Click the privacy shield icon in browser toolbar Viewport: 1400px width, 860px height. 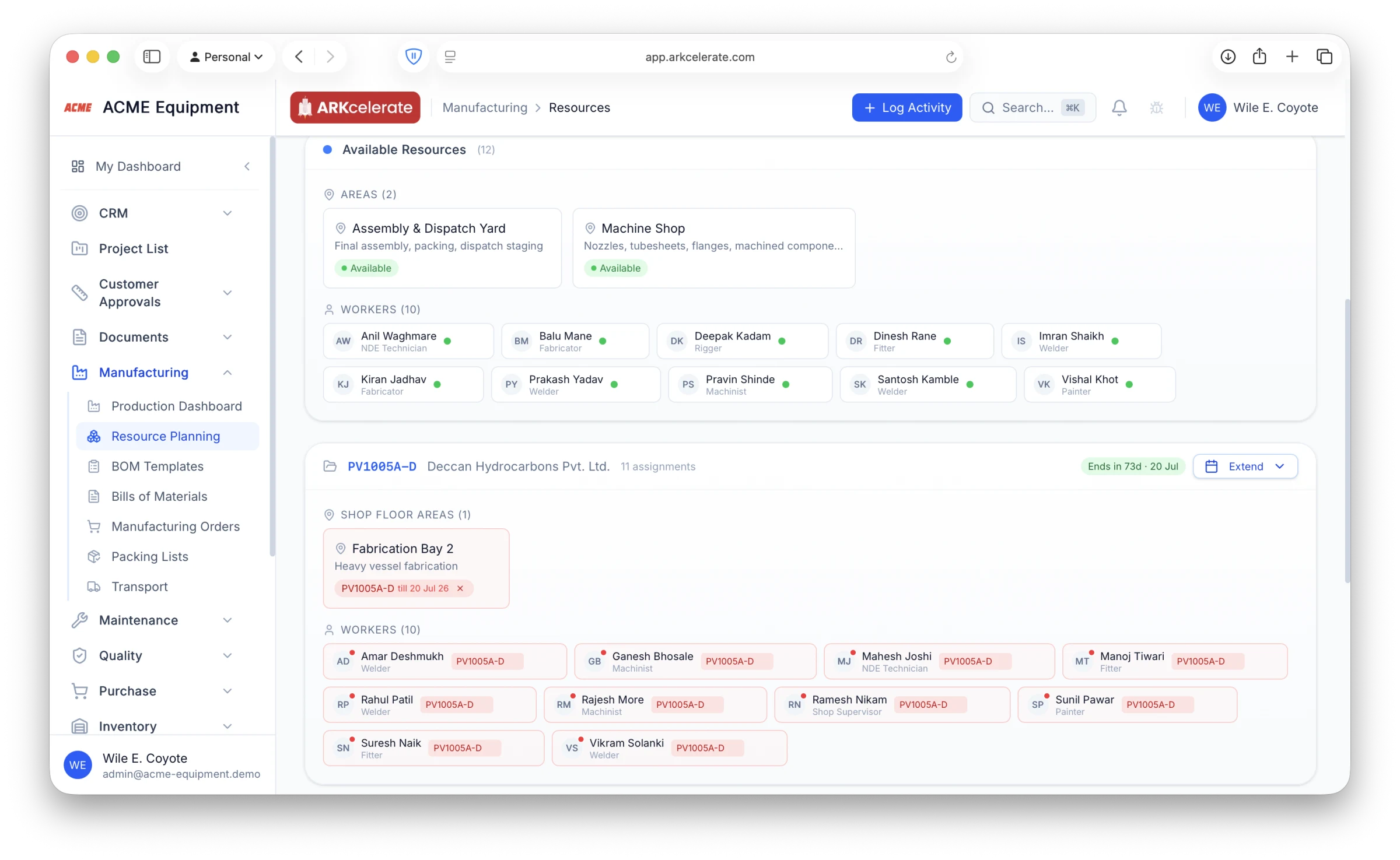[413, 57]
